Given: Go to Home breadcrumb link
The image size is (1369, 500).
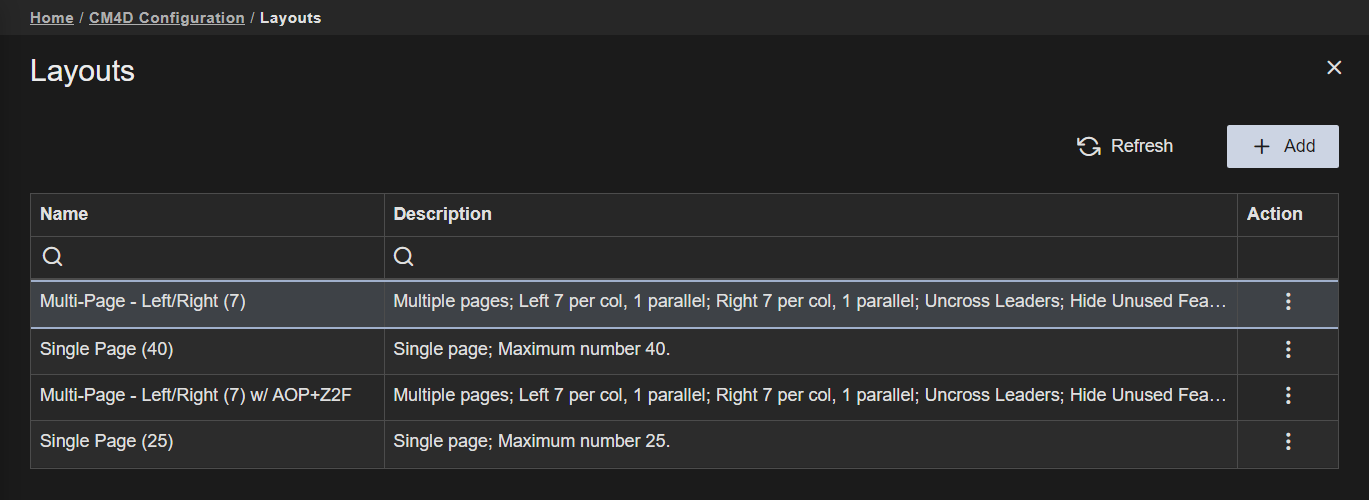Looking at the screenshot, I should point(51,18).
